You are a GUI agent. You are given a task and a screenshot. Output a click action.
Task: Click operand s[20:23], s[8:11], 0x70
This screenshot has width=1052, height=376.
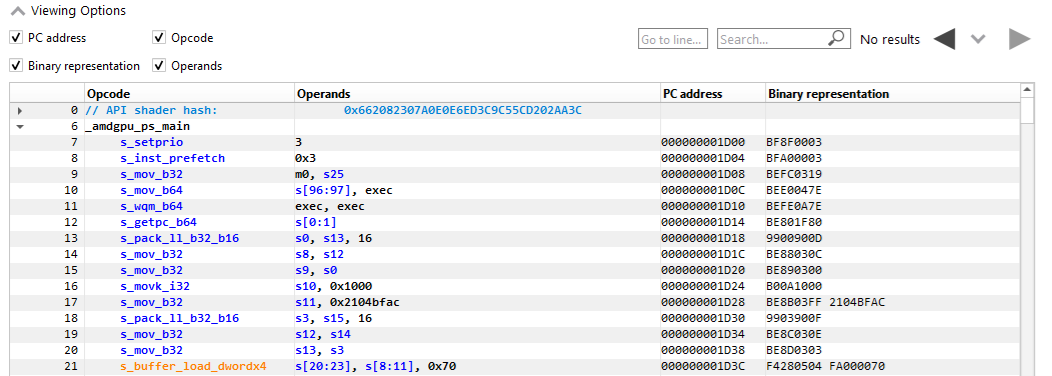pyautogui.click(x=376, y=366)
